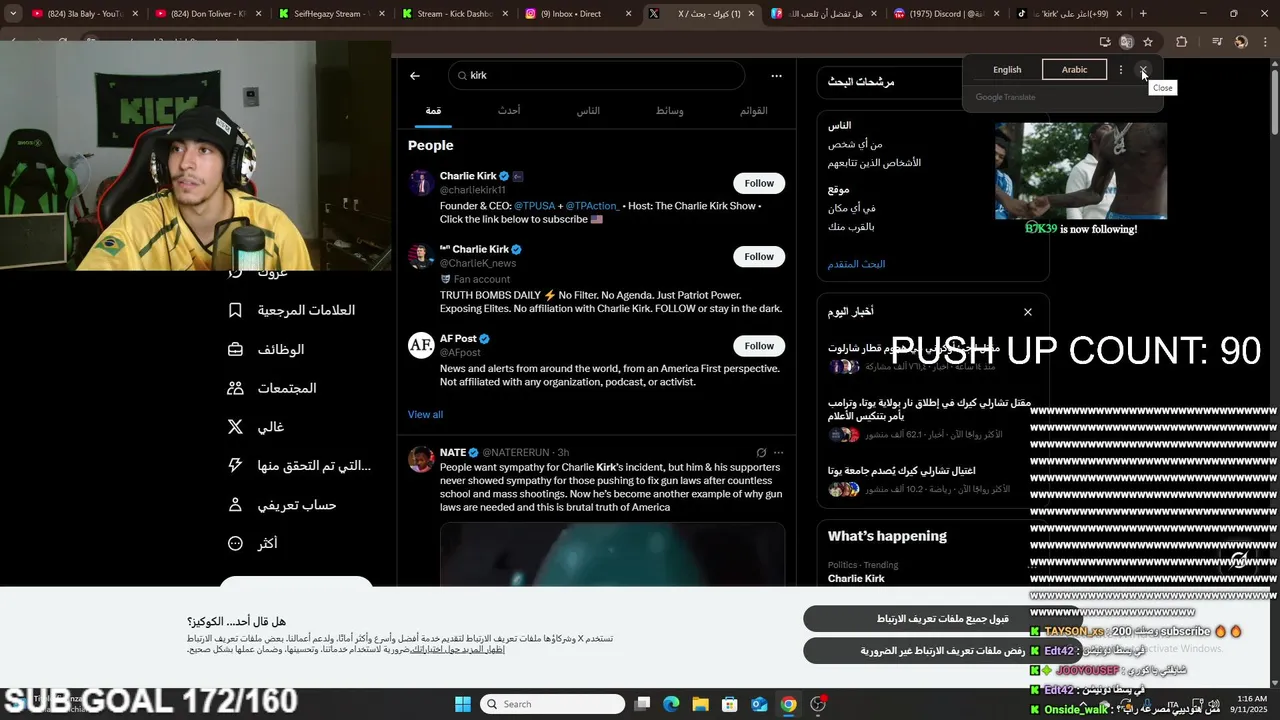
Task: Open the bookmarks العلامات المرجعية sidebar item
Action: (x=292, y=310)
